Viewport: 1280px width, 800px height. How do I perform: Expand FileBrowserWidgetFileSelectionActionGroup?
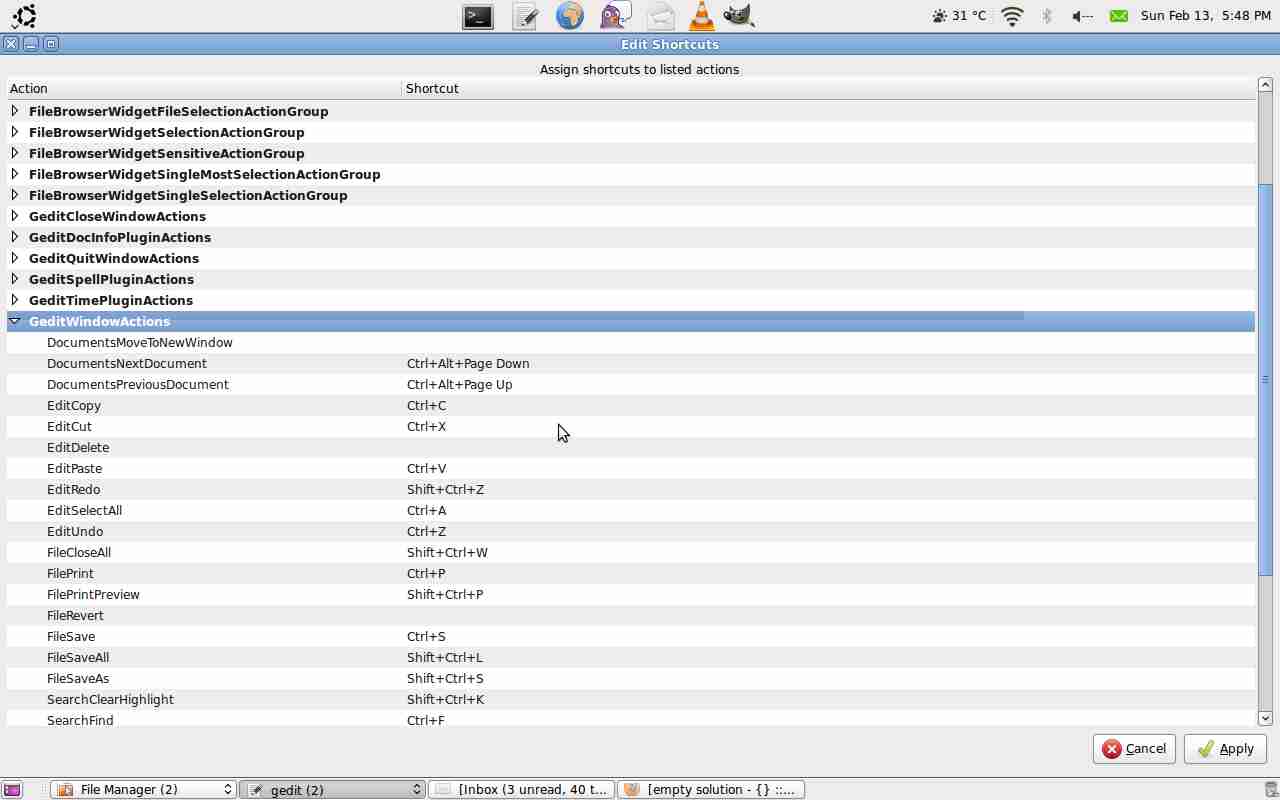pyautogui.click(x=15, y=111)
